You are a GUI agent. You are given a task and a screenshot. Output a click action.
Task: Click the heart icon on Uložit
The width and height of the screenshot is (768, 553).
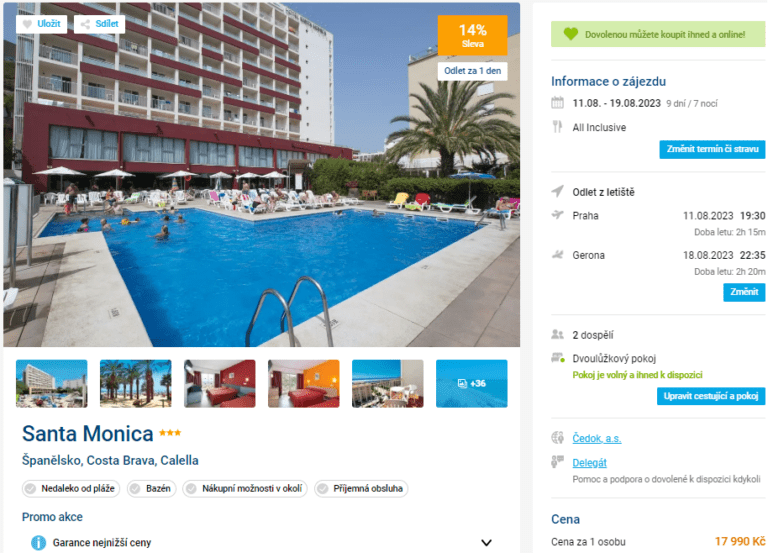point(28,24)
